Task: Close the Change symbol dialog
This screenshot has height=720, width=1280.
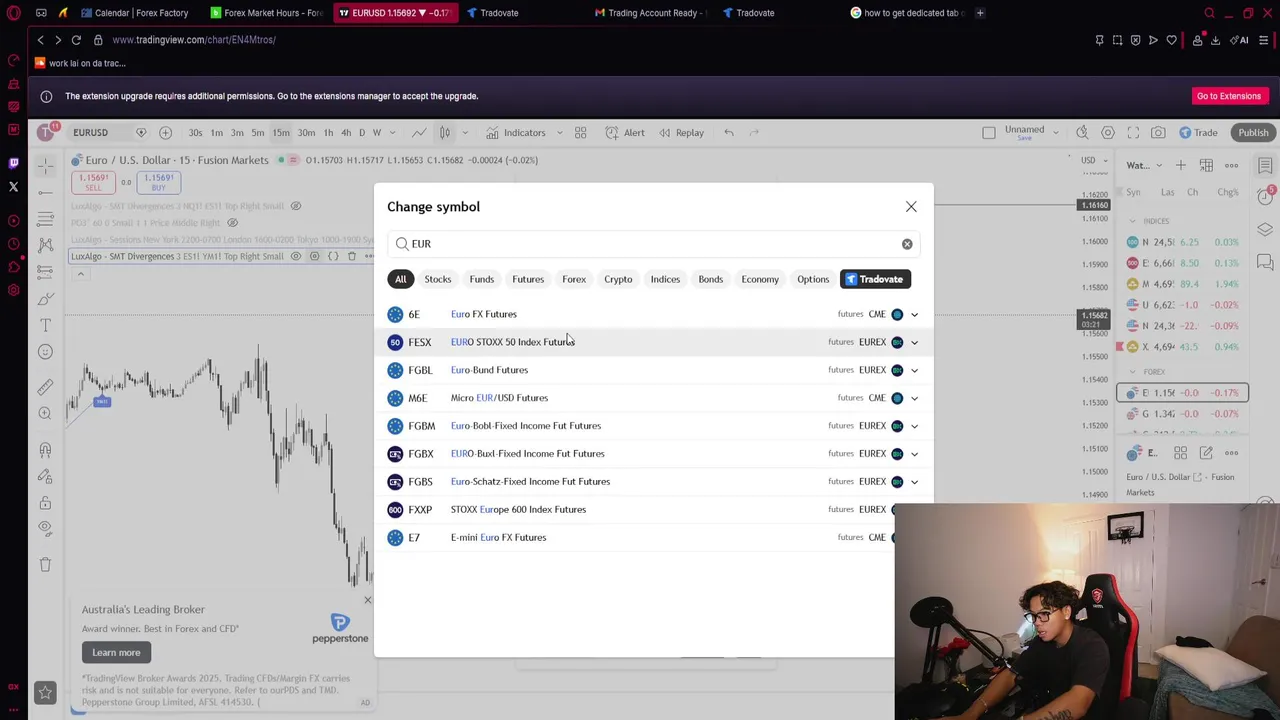Action: [x=911, y=207]
